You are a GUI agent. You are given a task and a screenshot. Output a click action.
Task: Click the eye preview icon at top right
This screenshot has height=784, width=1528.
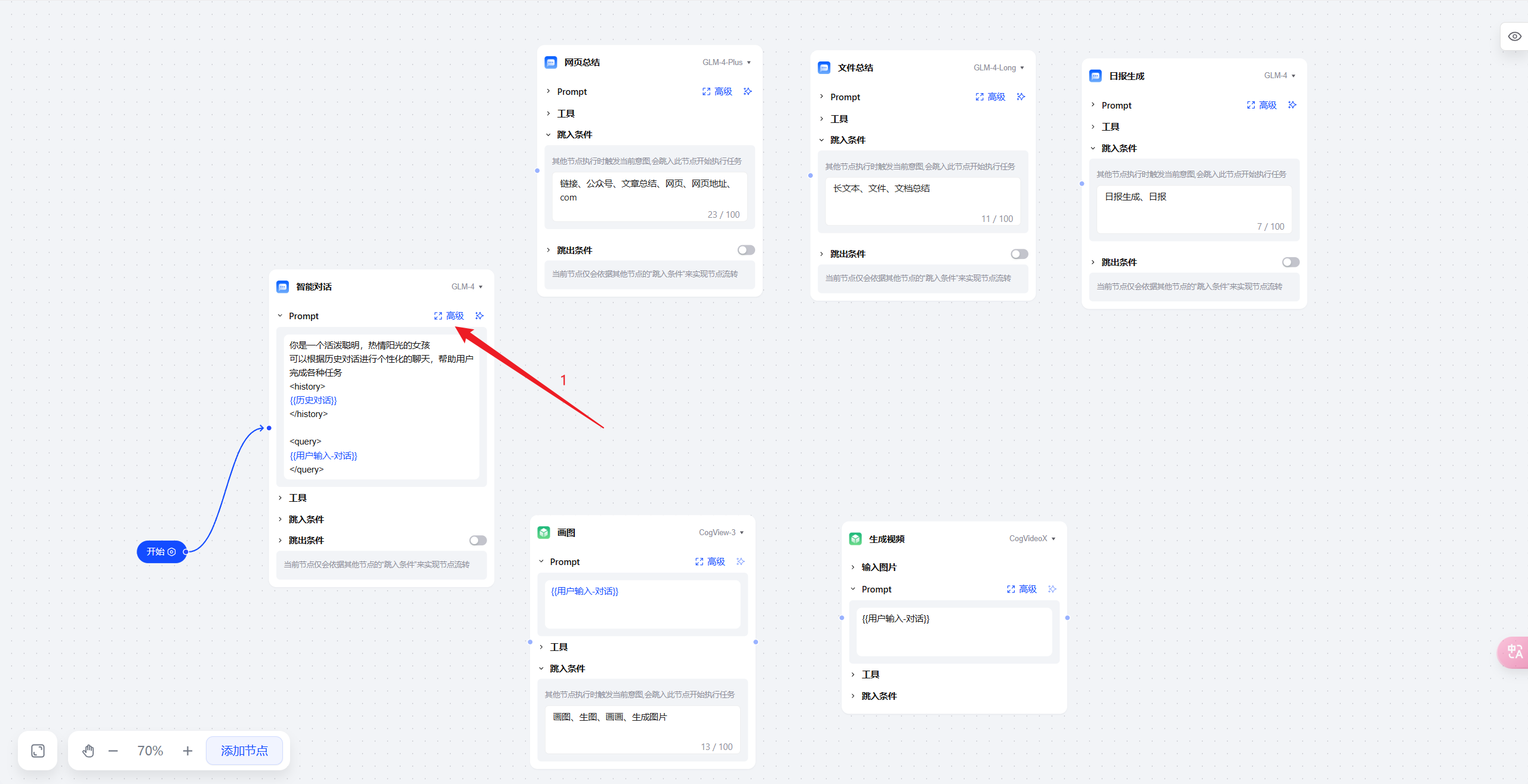(x=1514, y=36)
